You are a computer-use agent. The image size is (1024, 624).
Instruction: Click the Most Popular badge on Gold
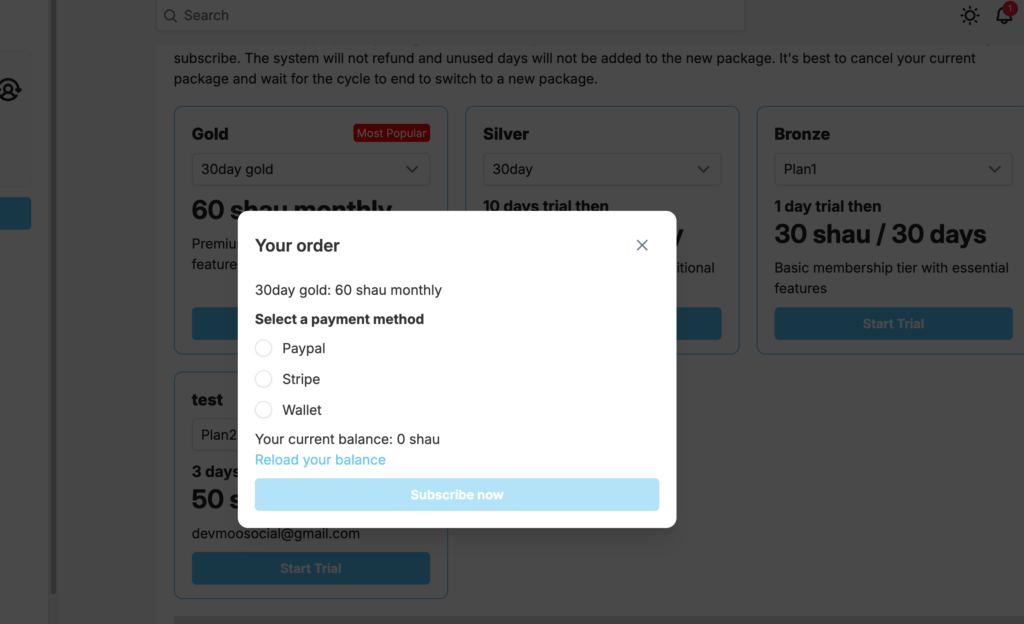click(391, 133)
